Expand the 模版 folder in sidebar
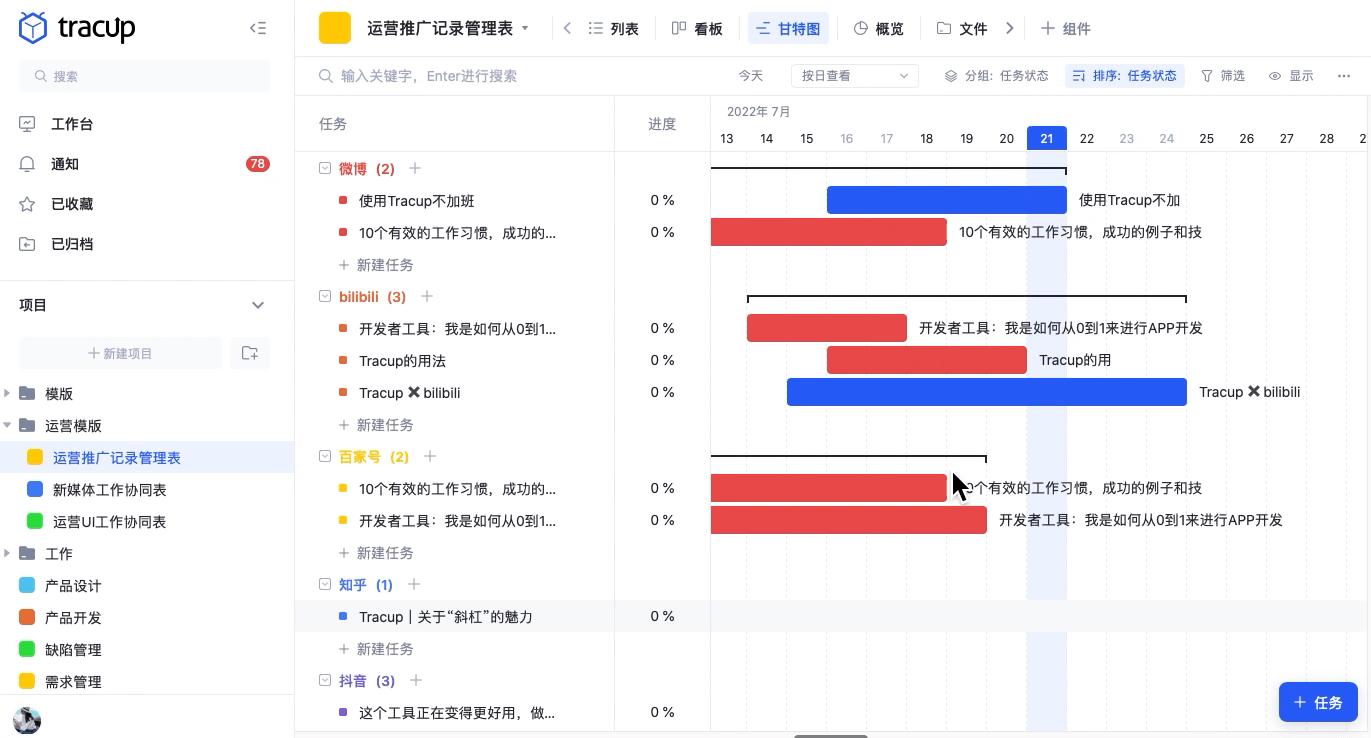This screenshot has width=1371, height=738. coord(8,393)
